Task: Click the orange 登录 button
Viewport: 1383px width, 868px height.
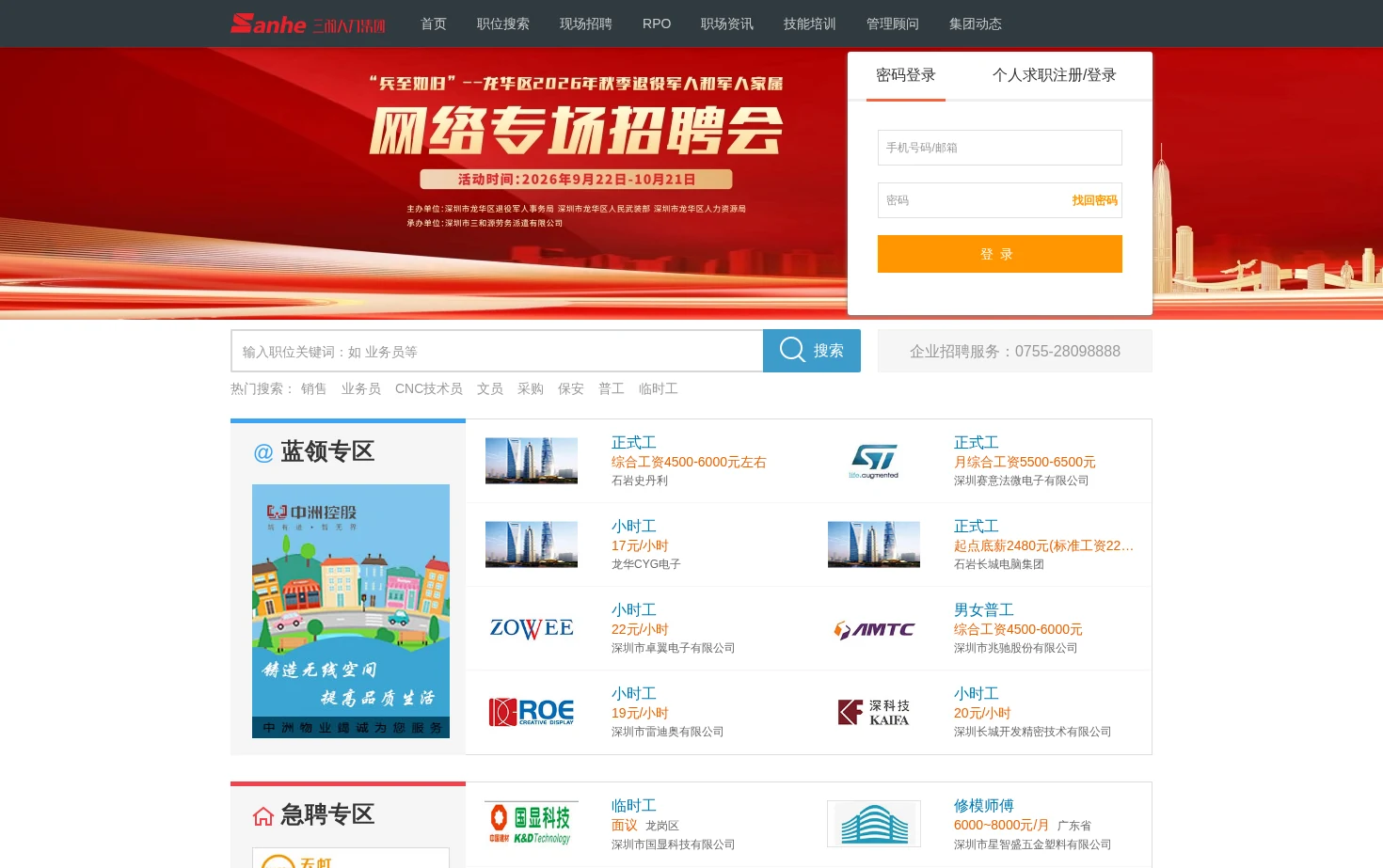Action: click(1000, 254)
